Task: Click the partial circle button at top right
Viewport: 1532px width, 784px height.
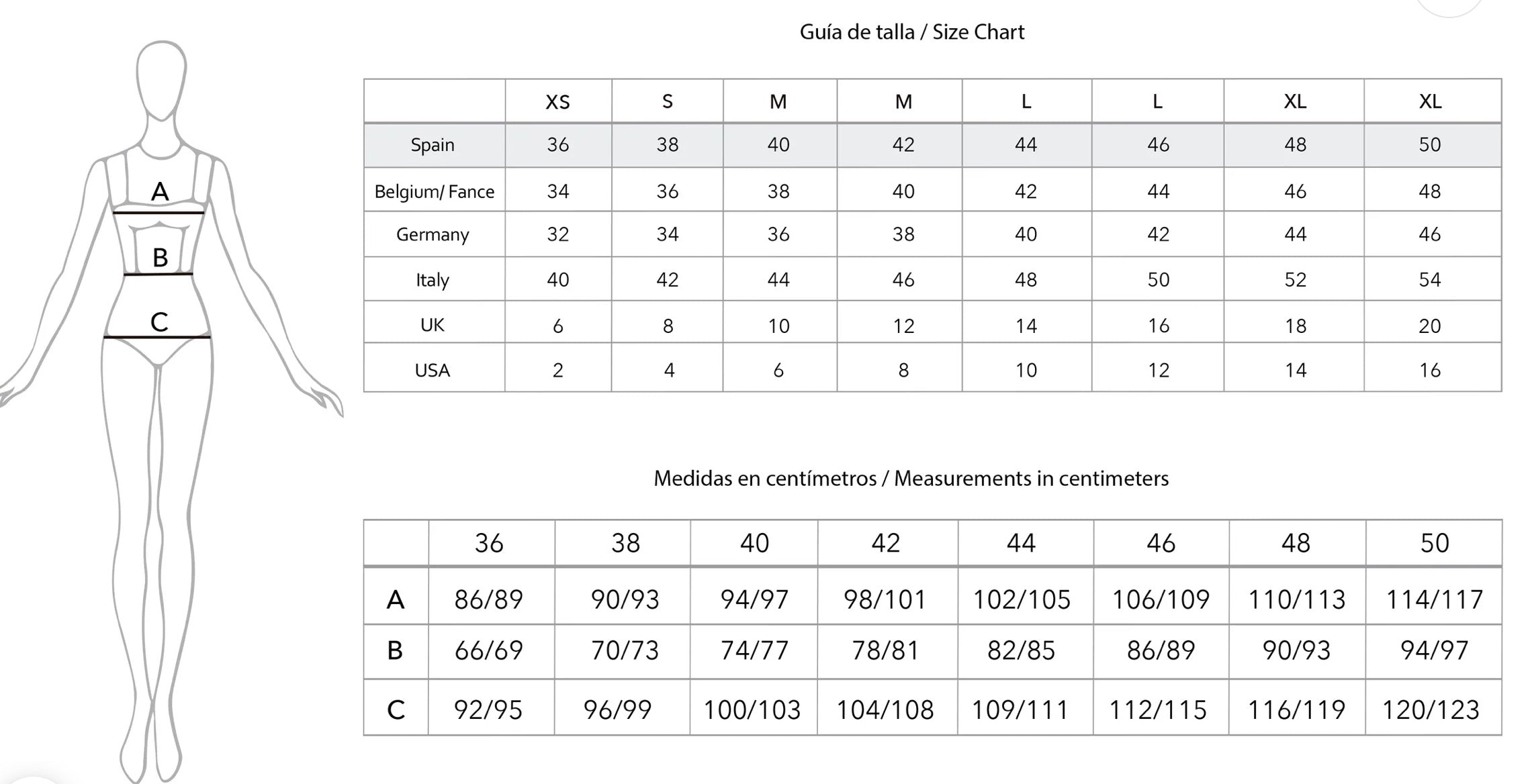Action: tap(1449, 7)
